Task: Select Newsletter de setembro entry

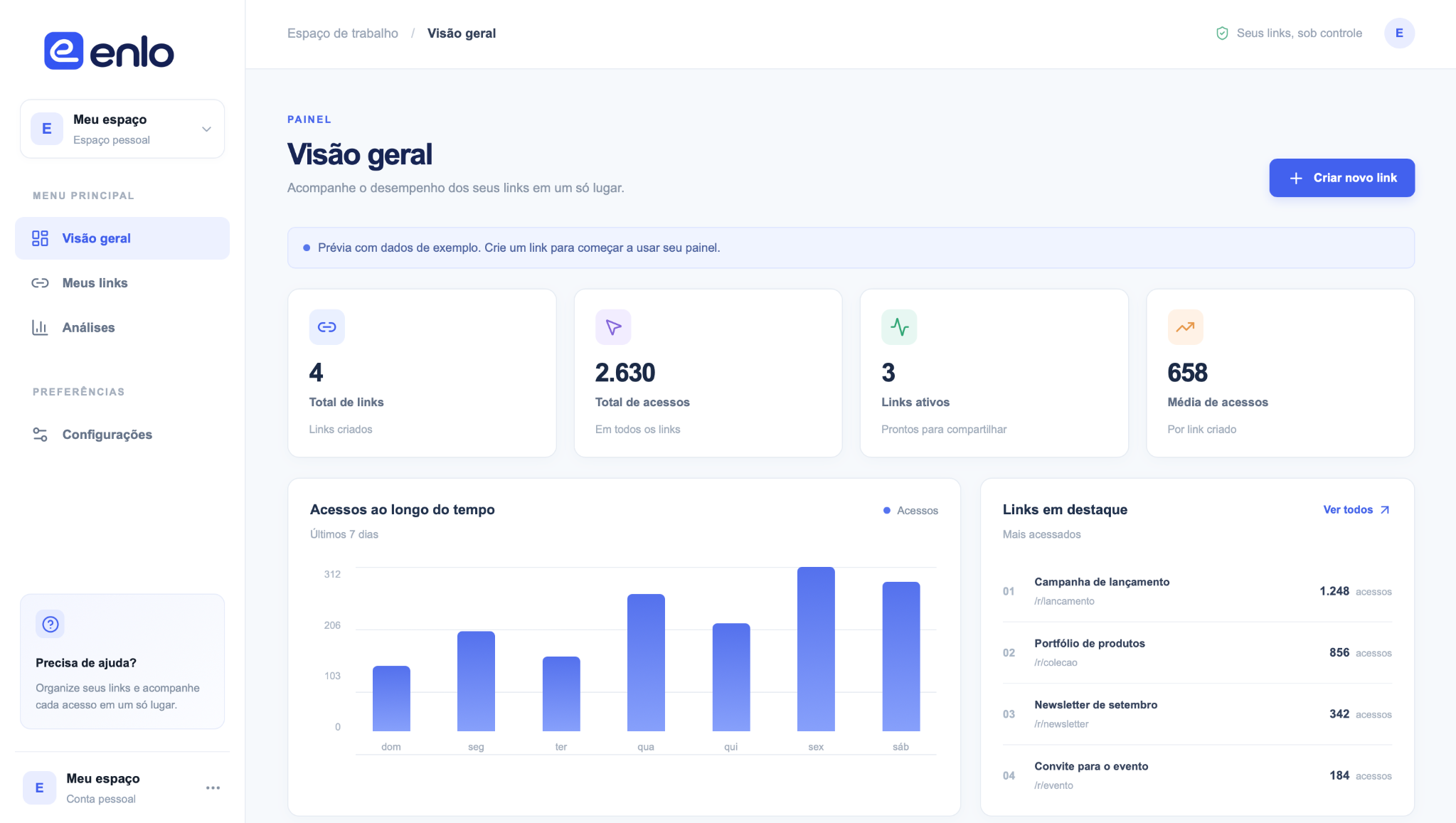Action: [1197, 714]
